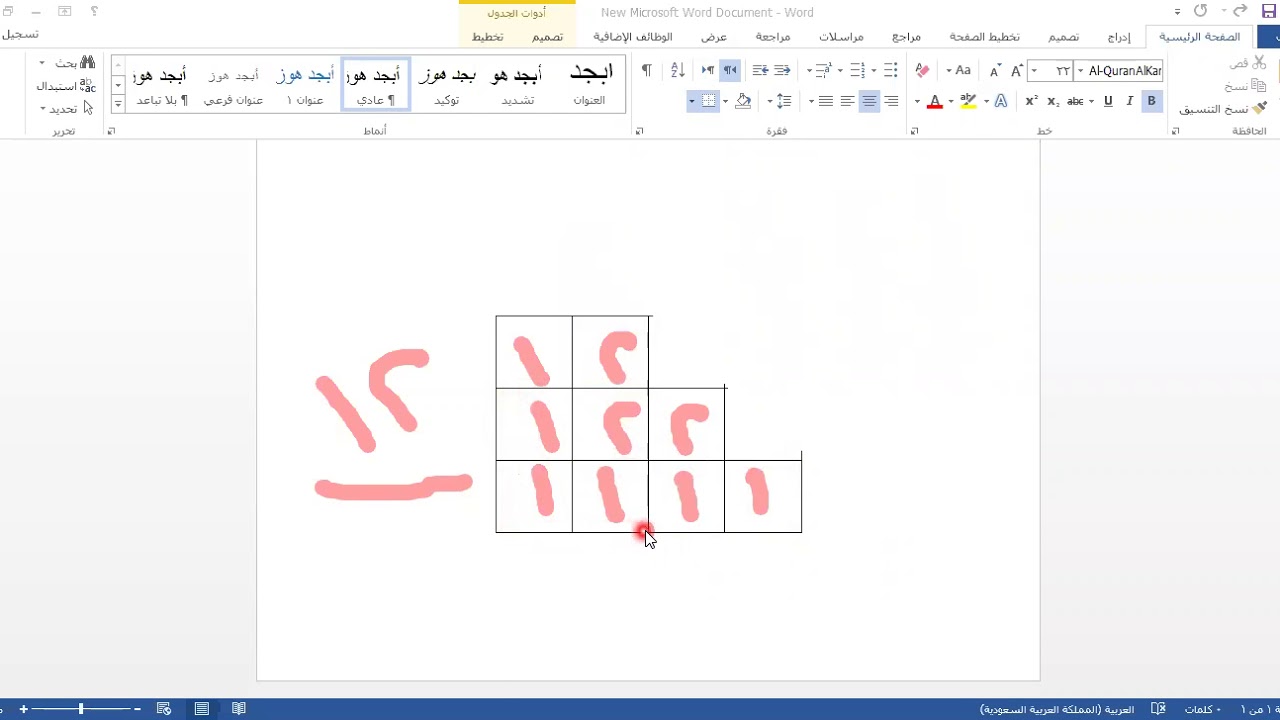Click the zoom slider on status bar

tap(82, 709)
